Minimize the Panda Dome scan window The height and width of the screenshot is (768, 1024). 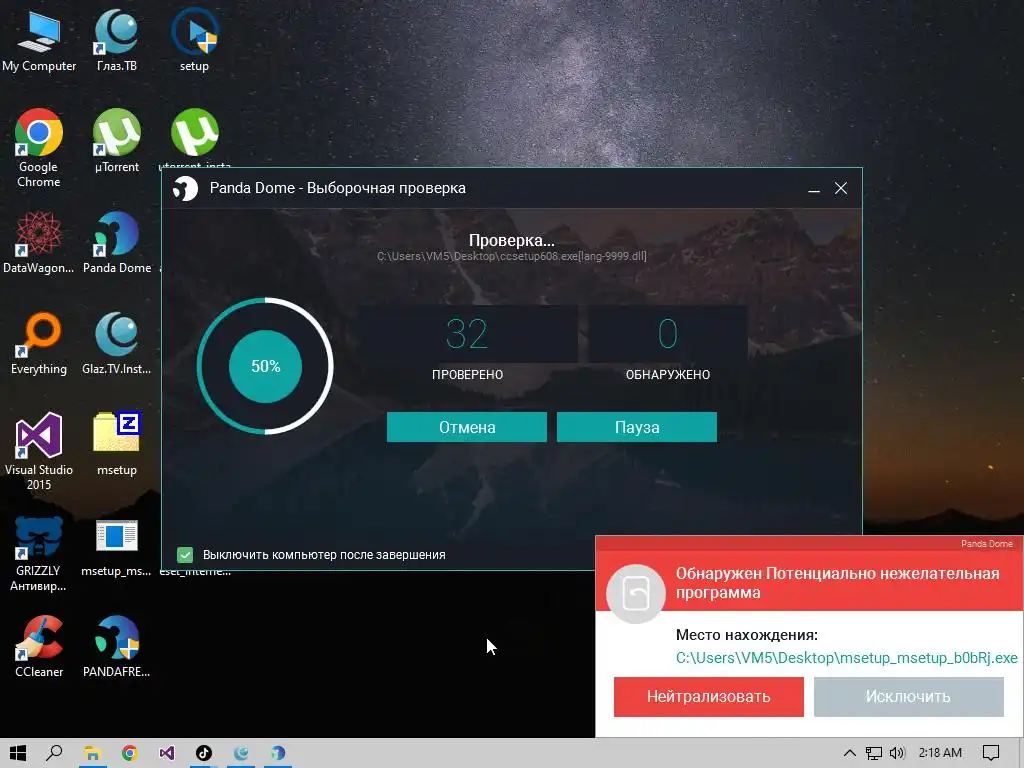[814, 189]
